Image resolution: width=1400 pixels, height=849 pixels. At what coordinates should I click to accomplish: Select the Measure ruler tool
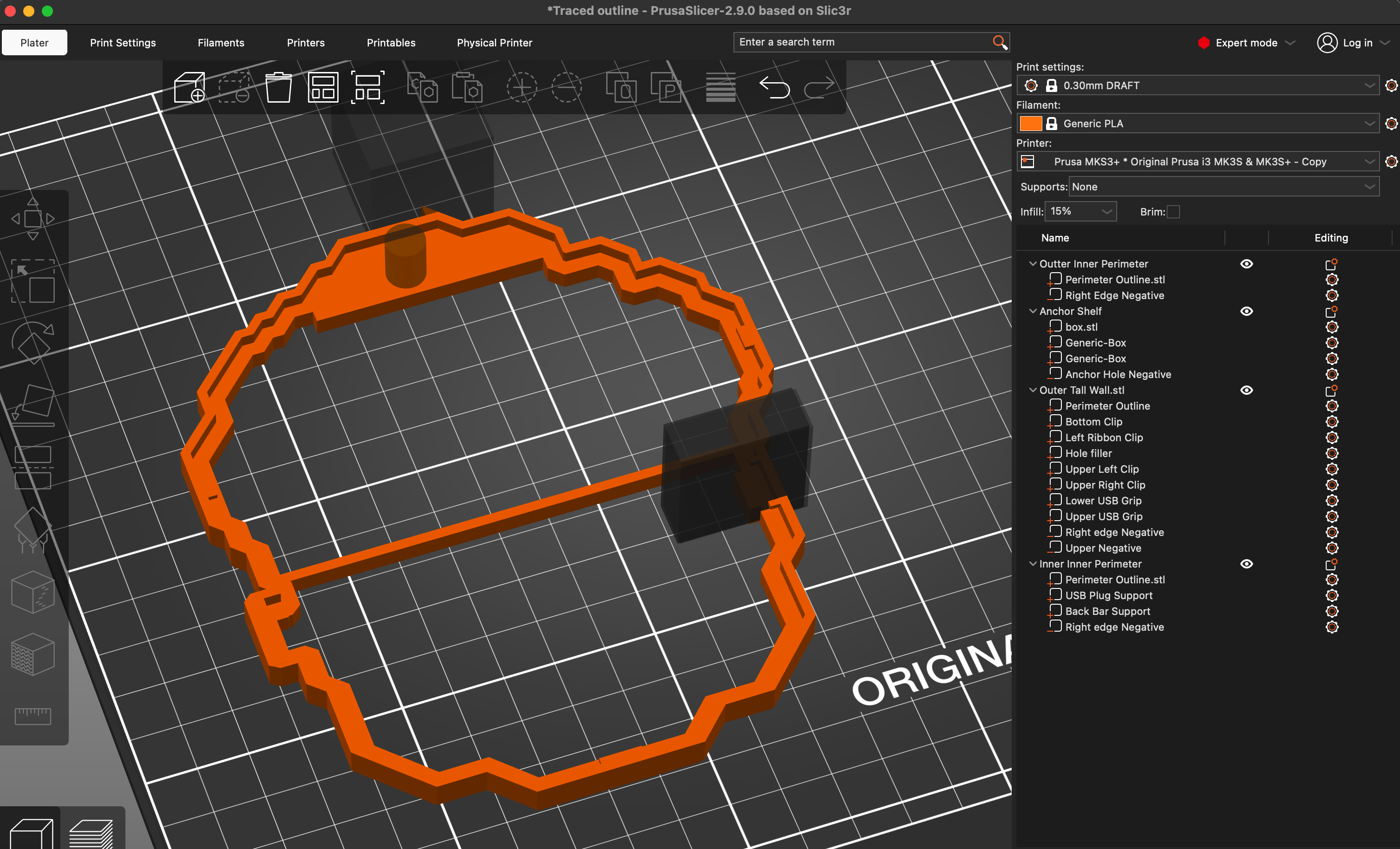click(x=33, y=716)
